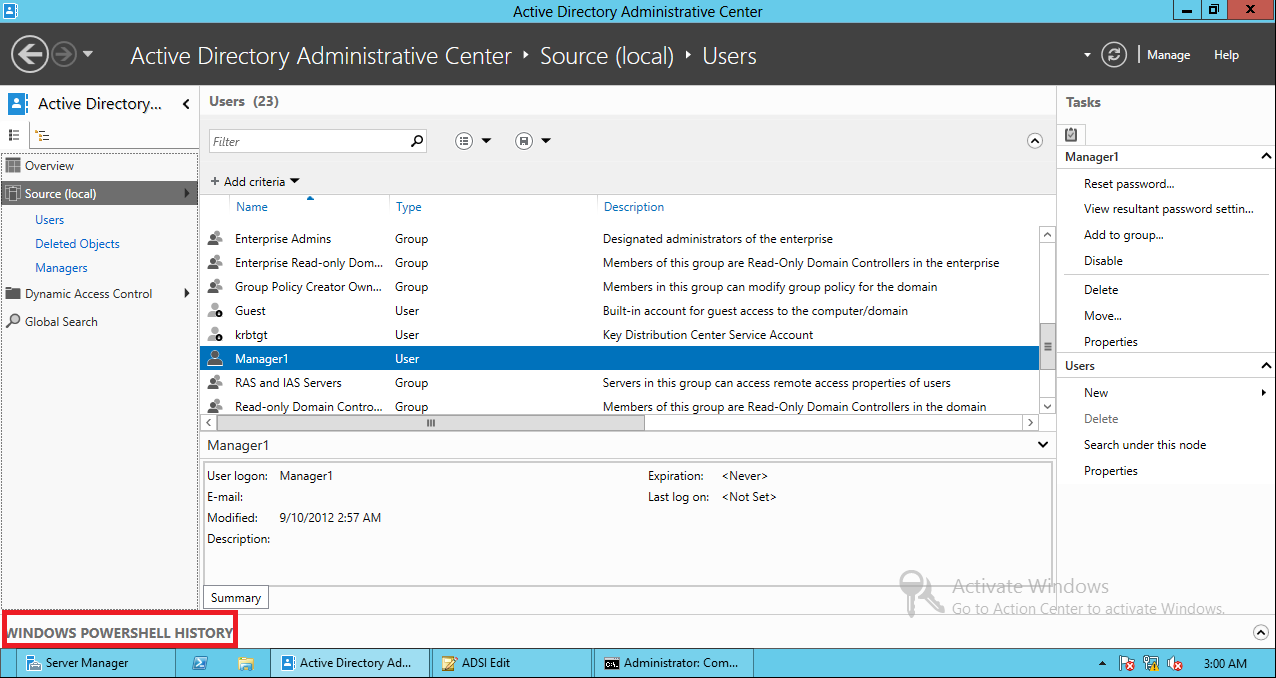Click PowerShell taskbar icon

coord(200,663)
